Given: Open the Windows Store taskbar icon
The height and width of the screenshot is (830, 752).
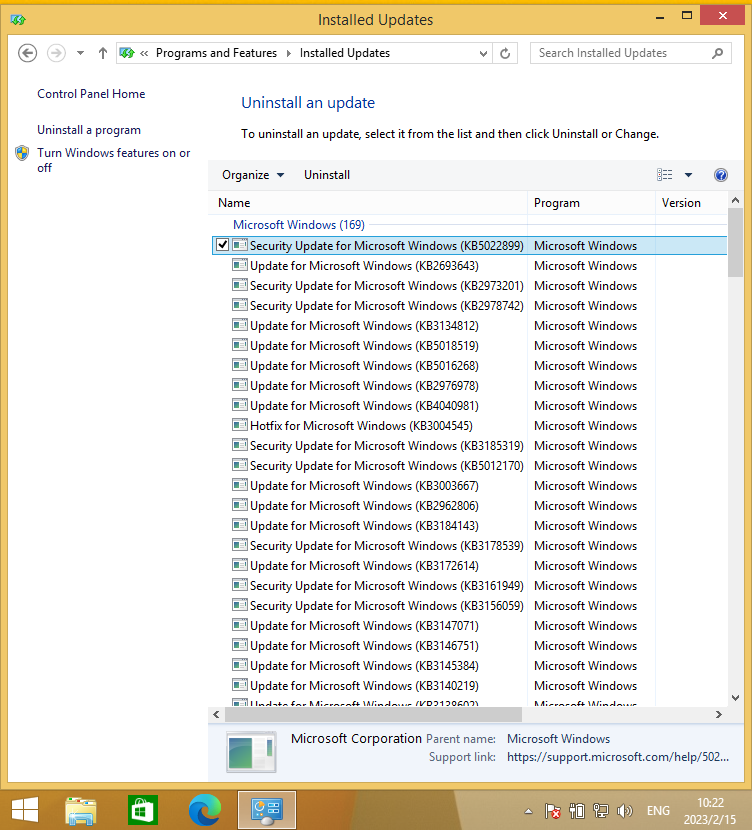Looking at the screenshot, I should (142, 810).
